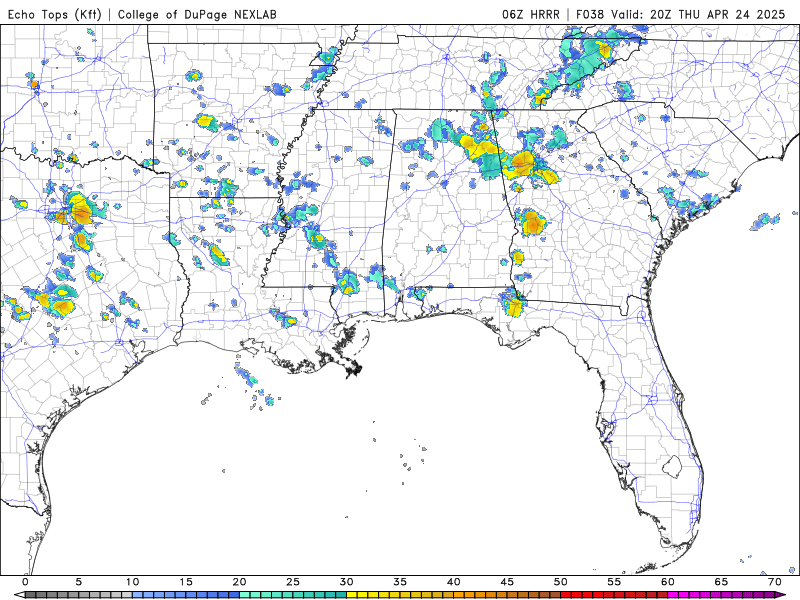The image size is (800, 600).
Task: Click the white arrow starting the color bar
Action: [20, 595]
